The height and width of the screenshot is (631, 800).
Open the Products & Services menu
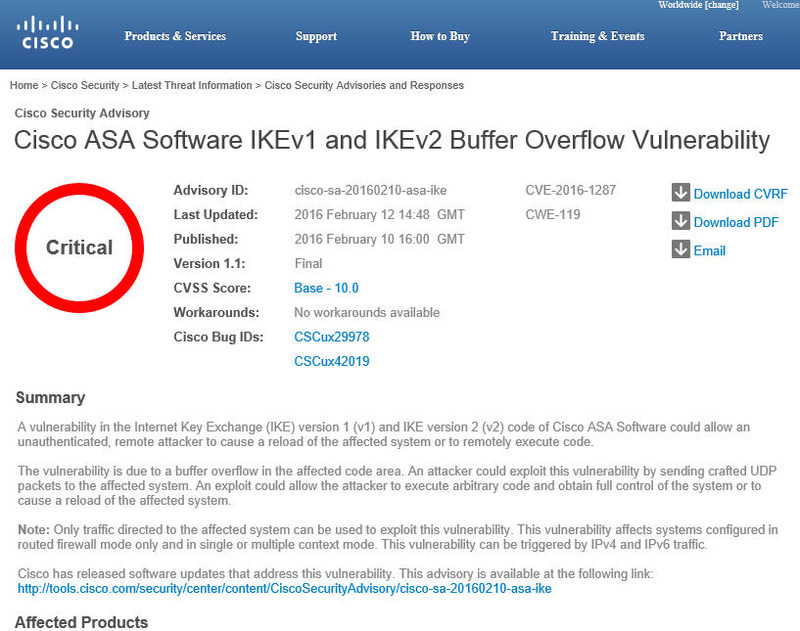[x=175, y=37]
